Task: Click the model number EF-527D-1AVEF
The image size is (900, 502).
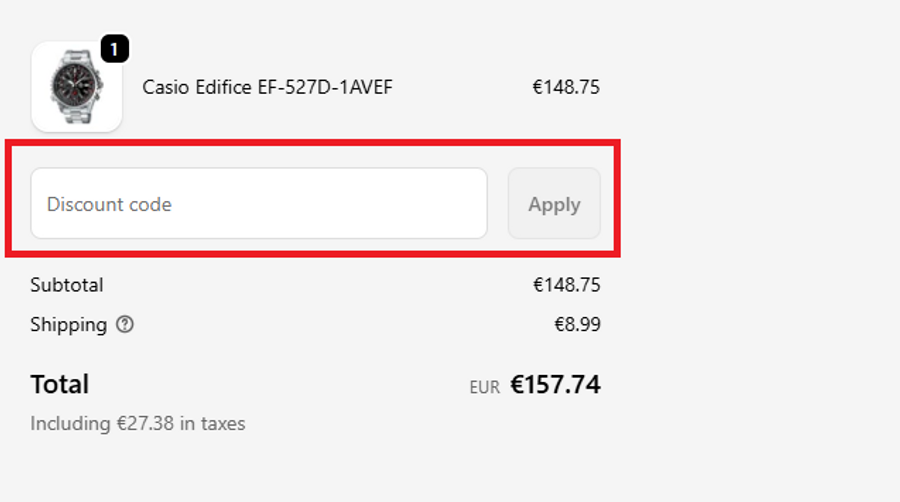Action: coord(325,87)
